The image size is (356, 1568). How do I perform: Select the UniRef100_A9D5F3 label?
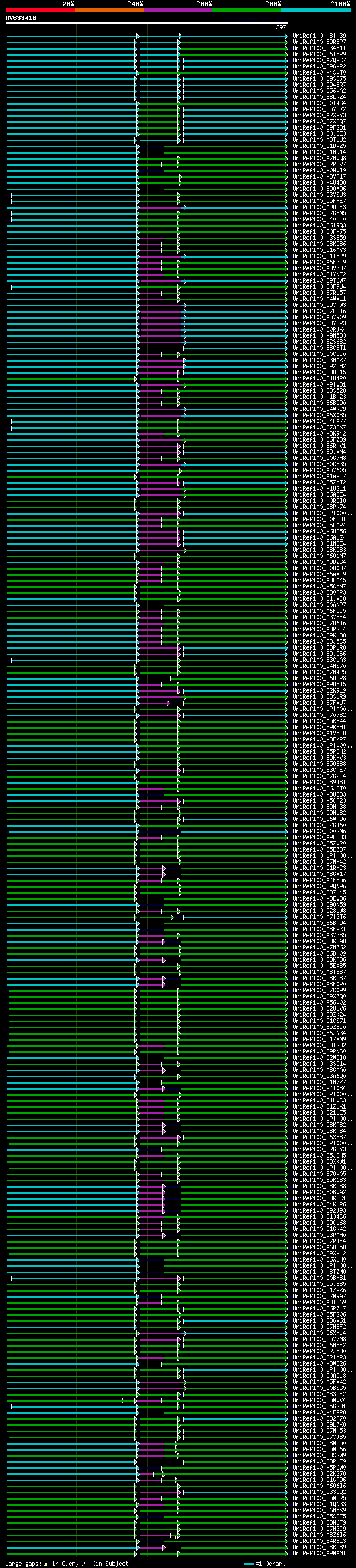tap(319, 207)
